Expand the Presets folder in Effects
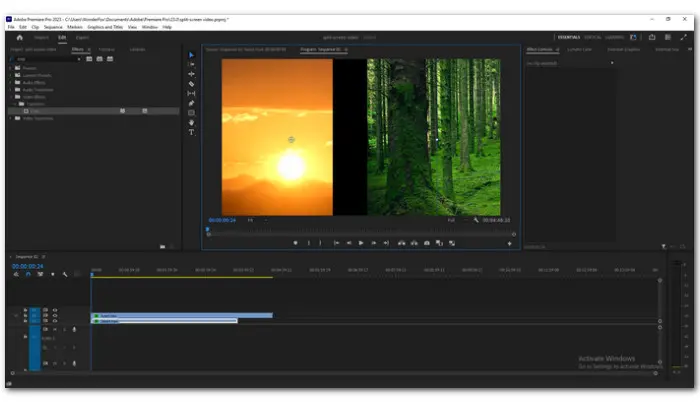The image size is (700, 407). click(x=11, y=68)
